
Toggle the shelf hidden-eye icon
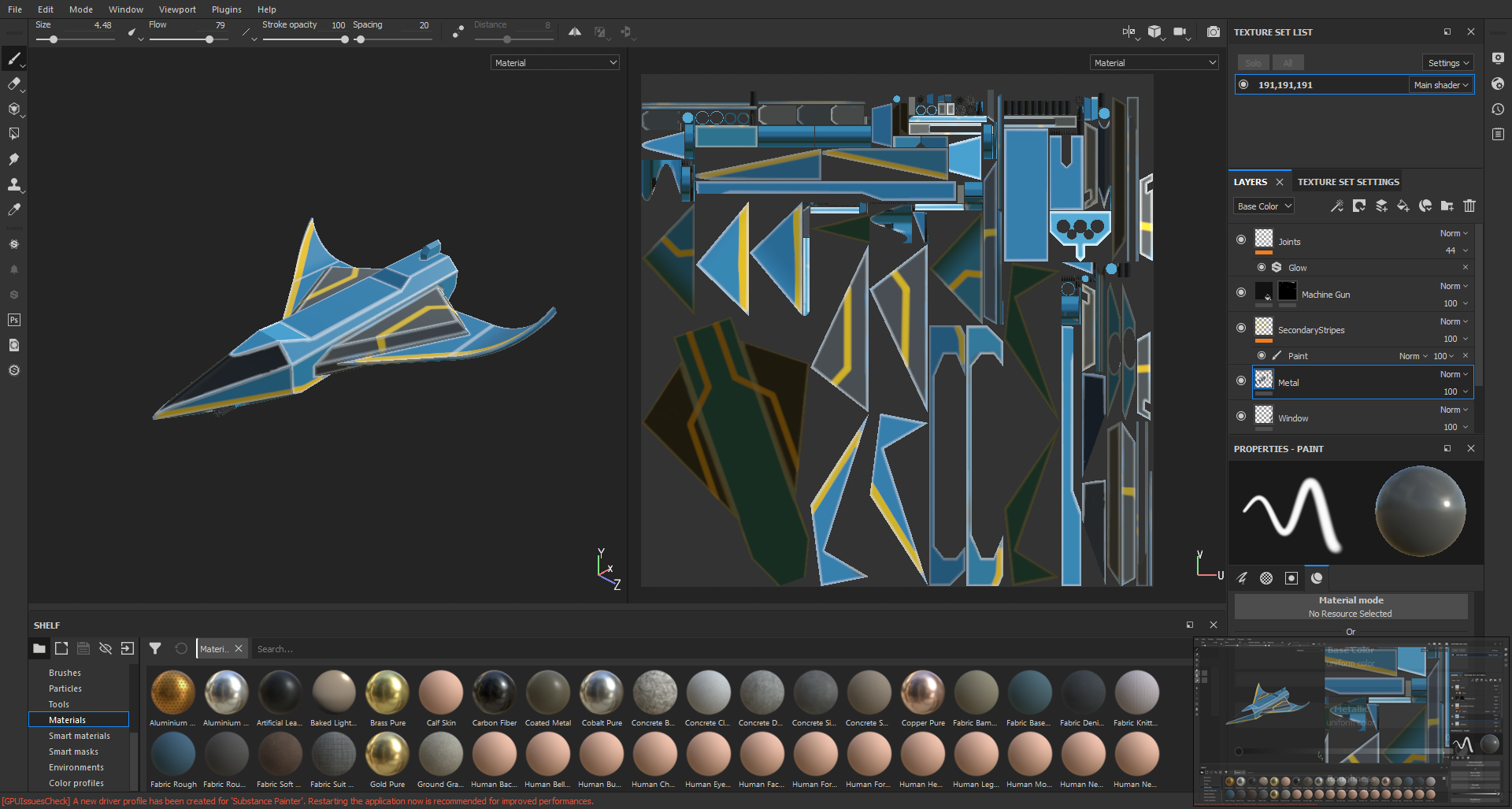(106, 648)
